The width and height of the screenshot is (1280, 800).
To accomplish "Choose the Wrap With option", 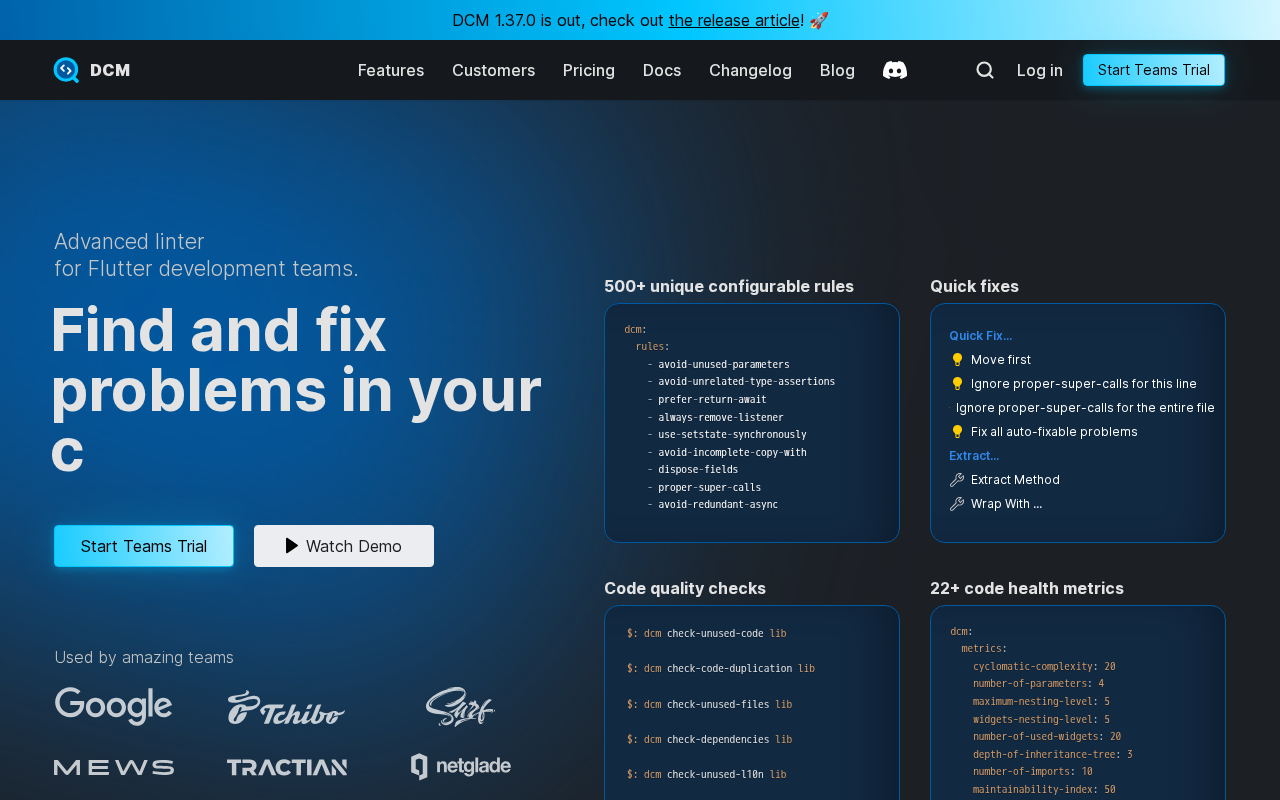I will pyautogui.click(x=1006, y=504).
